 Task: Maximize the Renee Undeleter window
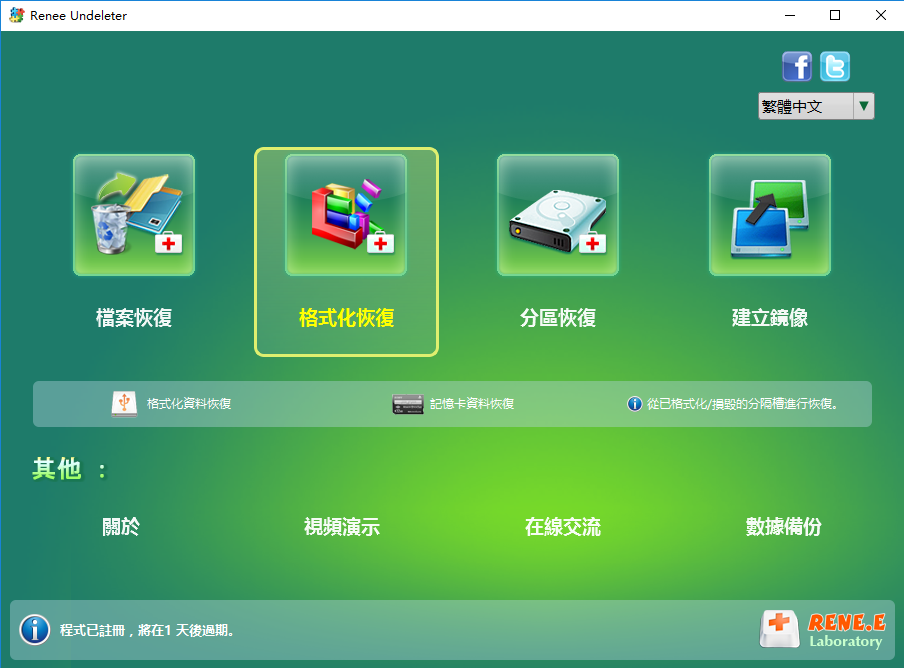click(835, 15)
